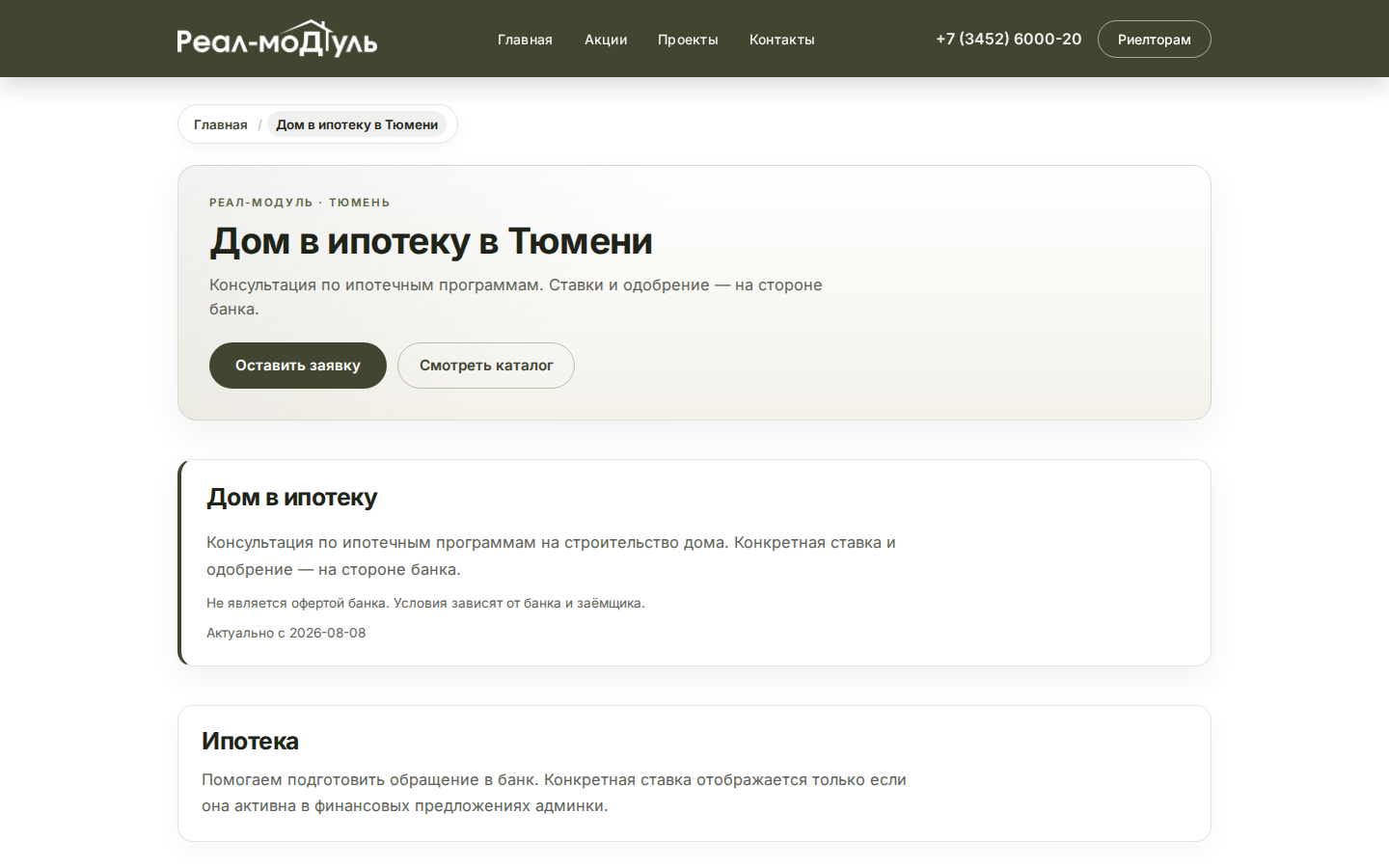
Task: Click the card heading Дом в ипотеку
Action: (292, 498)
